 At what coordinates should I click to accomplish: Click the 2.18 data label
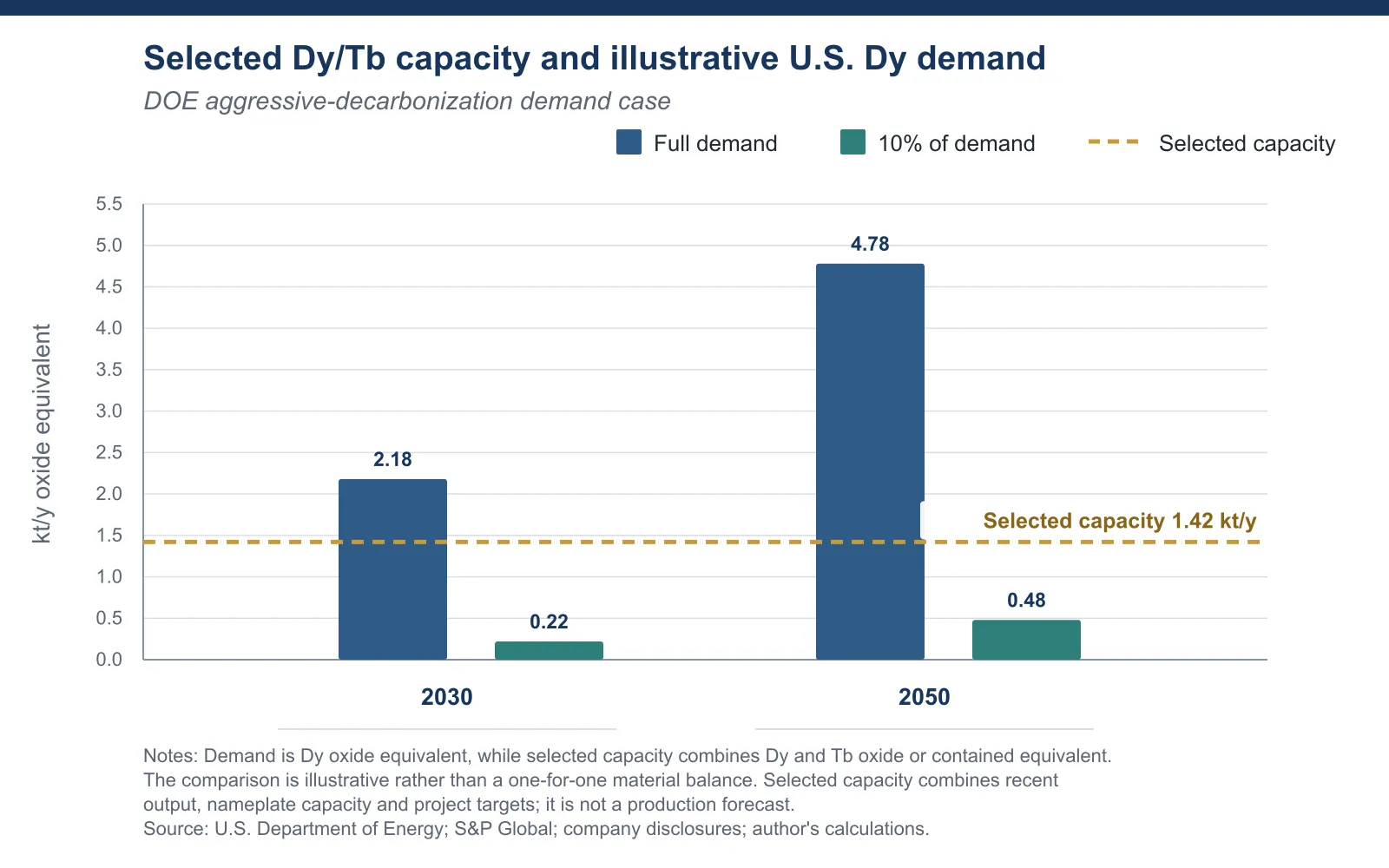(392, 459)
